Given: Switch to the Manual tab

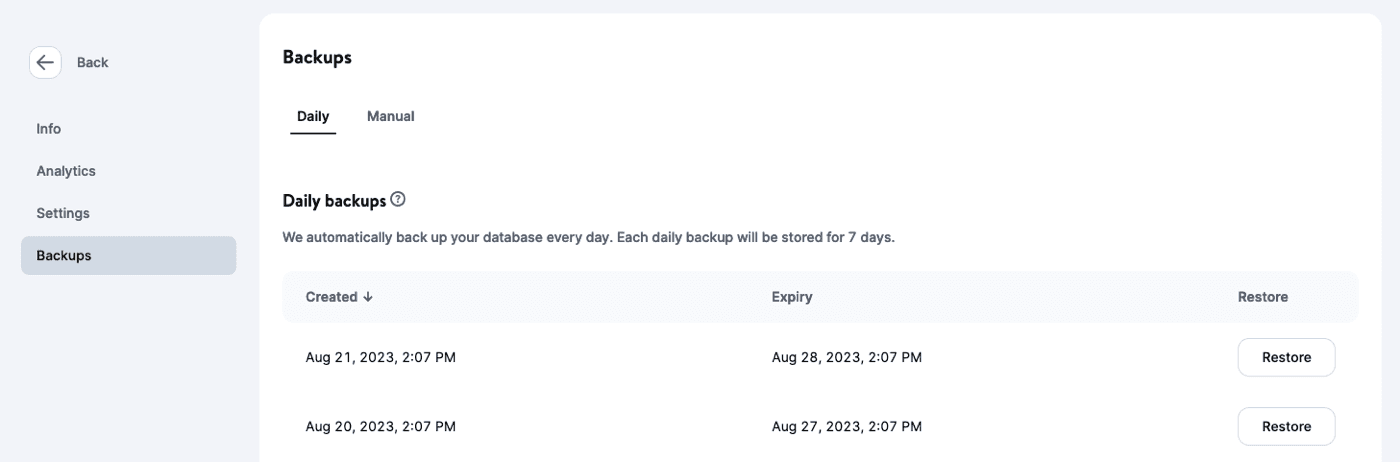Looking at the screenshot, I should point(390,116).
